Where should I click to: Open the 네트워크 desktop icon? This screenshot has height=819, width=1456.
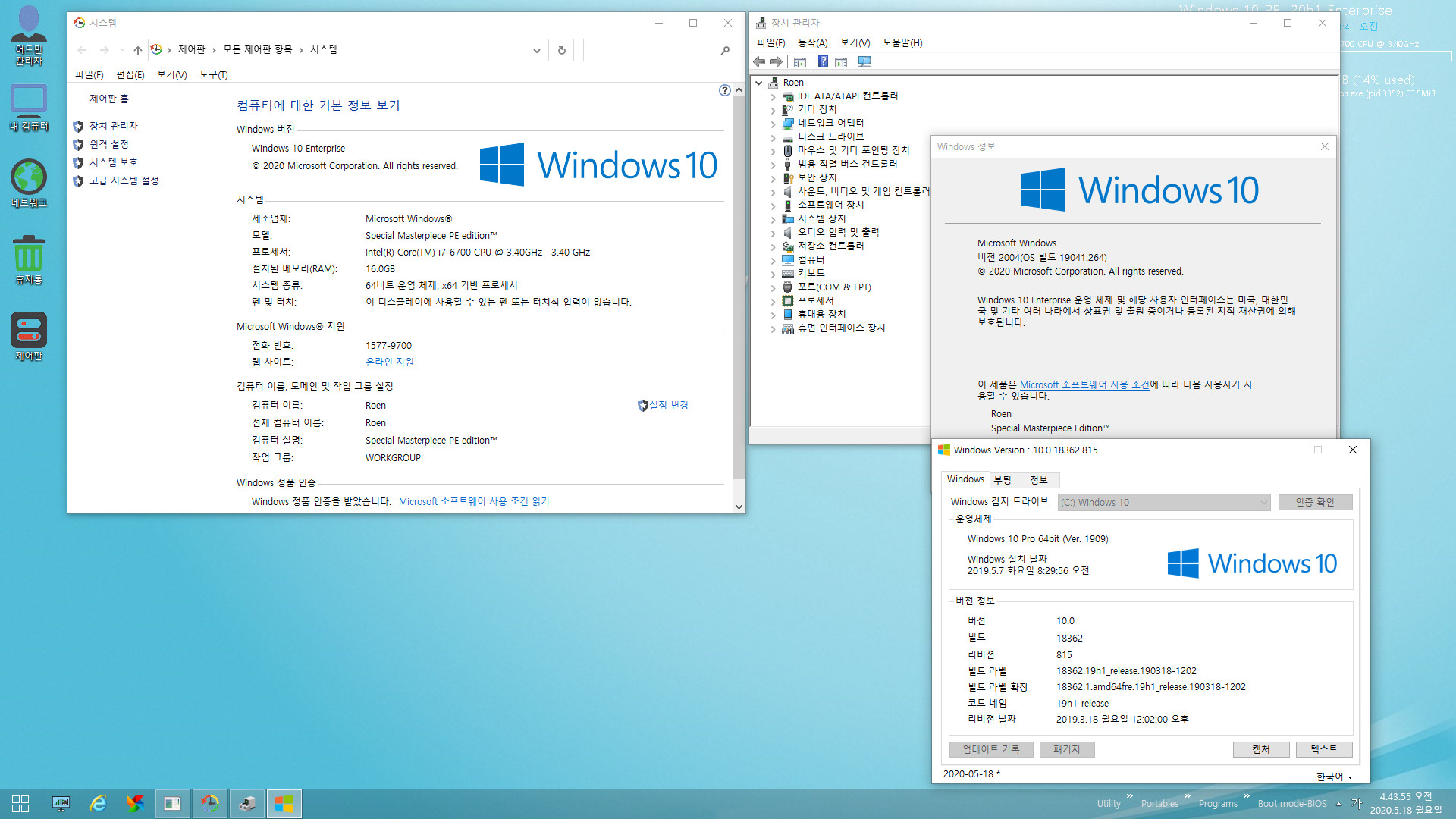(29, 184)
